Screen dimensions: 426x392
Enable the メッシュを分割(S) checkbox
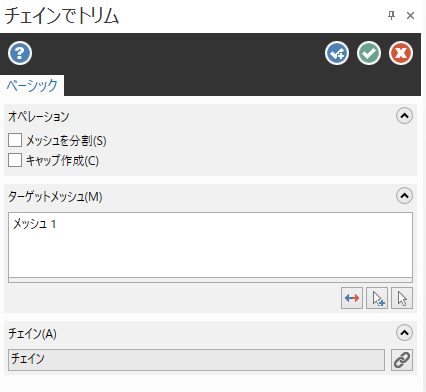15,140
